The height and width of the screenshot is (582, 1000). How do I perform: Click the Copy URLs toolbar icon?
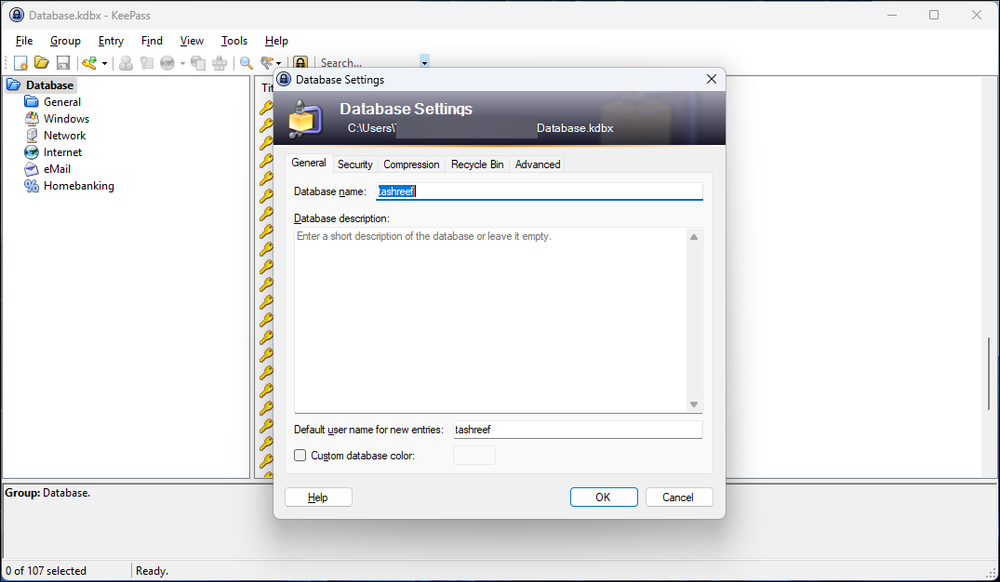tap(198, 62)
